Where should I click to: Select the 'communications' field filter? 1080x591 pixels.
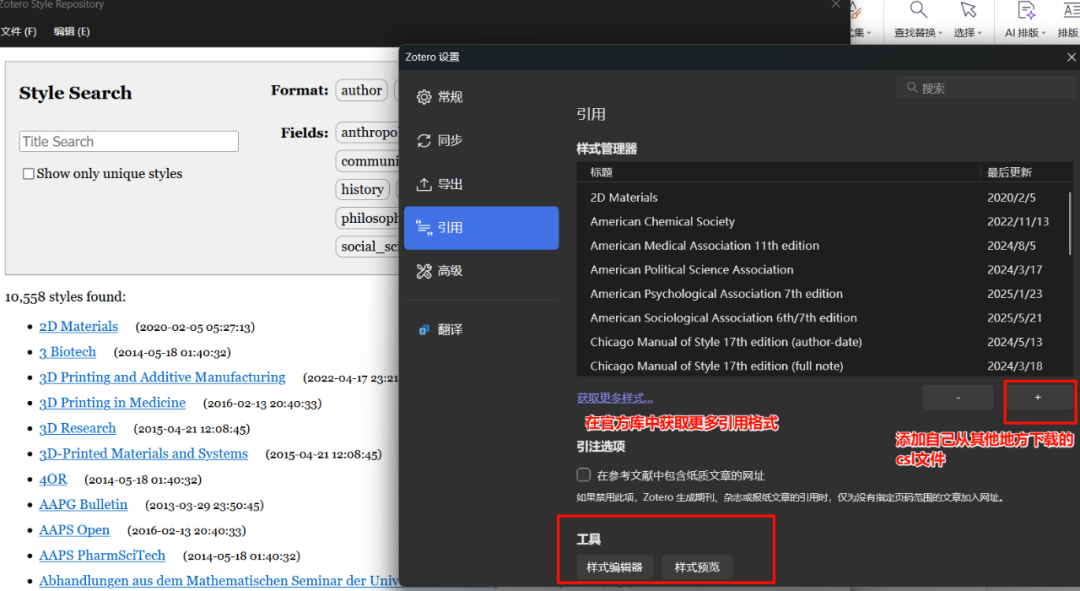(x=368, y=161)
